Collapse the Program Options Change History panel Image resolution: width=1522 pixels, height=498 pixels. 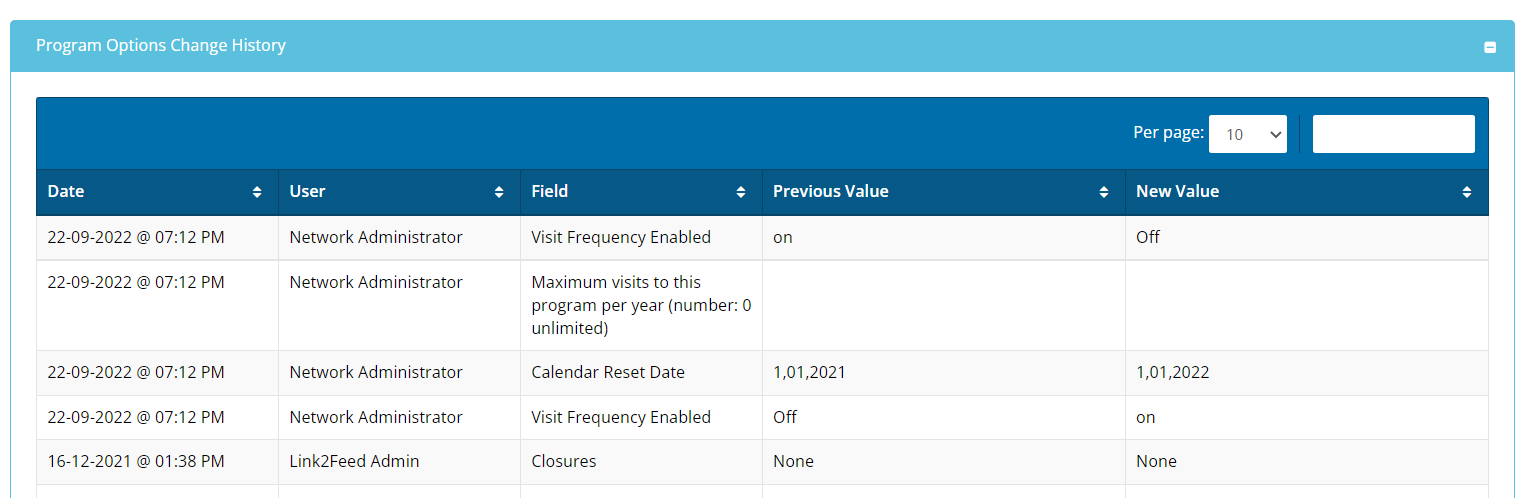click(1490, 47)
